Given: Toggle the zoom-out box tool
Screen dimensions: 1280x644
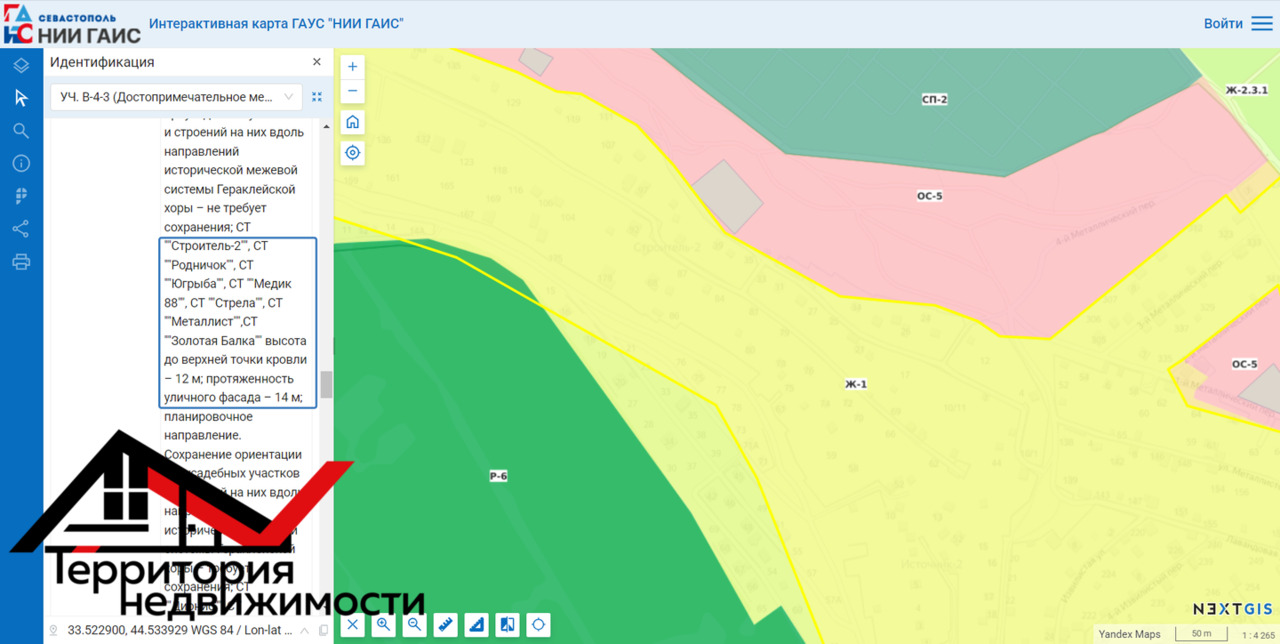Looking at the screenshot, I should [415, 625].
